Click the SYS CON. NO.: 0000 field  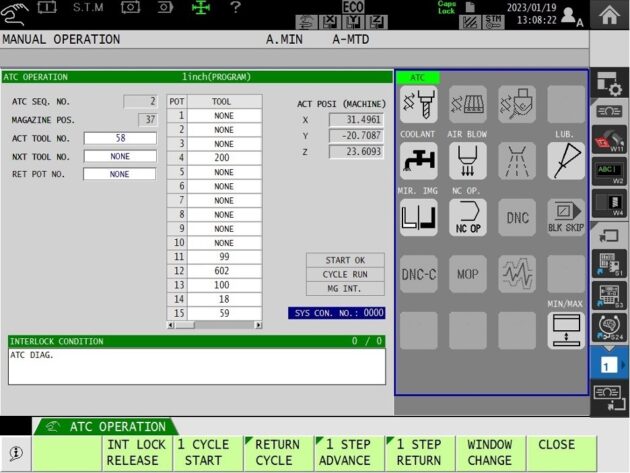[337, 313]
